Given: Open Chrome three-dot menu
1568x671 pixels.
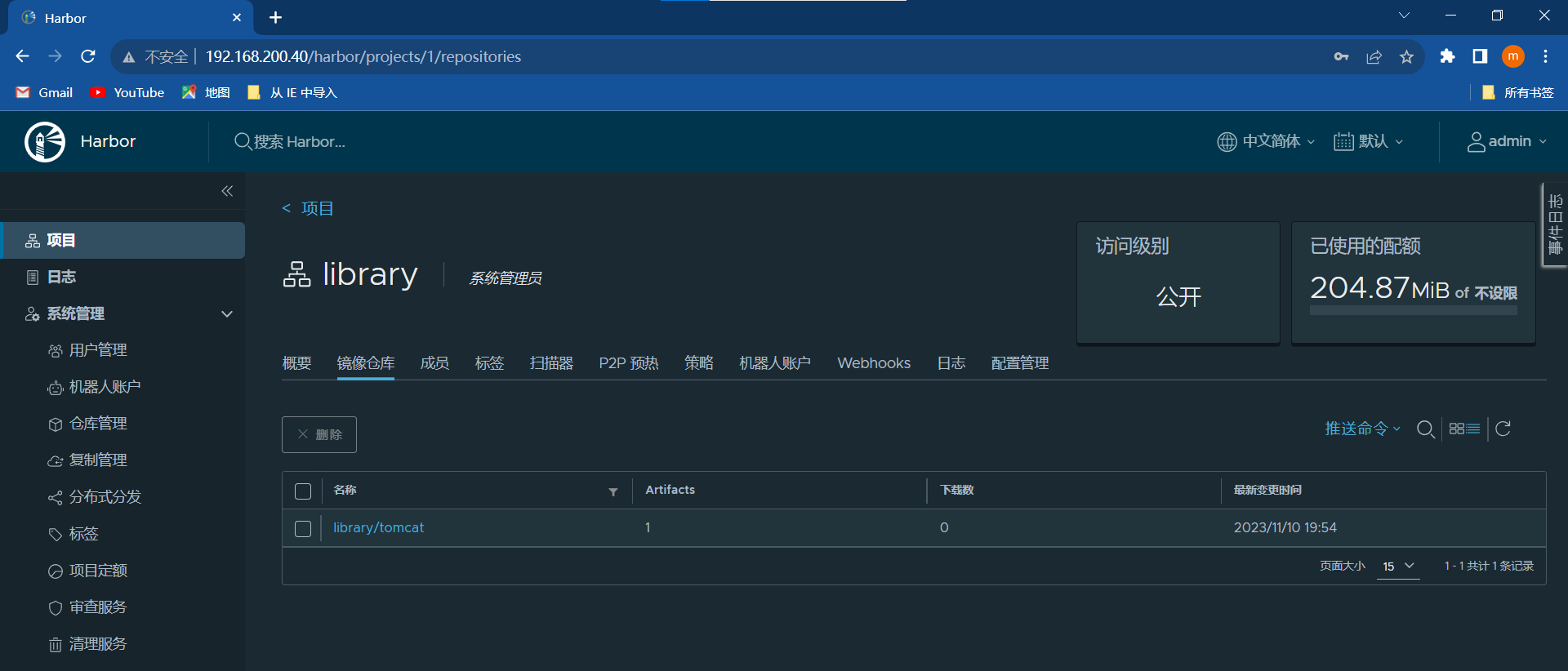Looking at the screenshot, I should point(1545,56).
